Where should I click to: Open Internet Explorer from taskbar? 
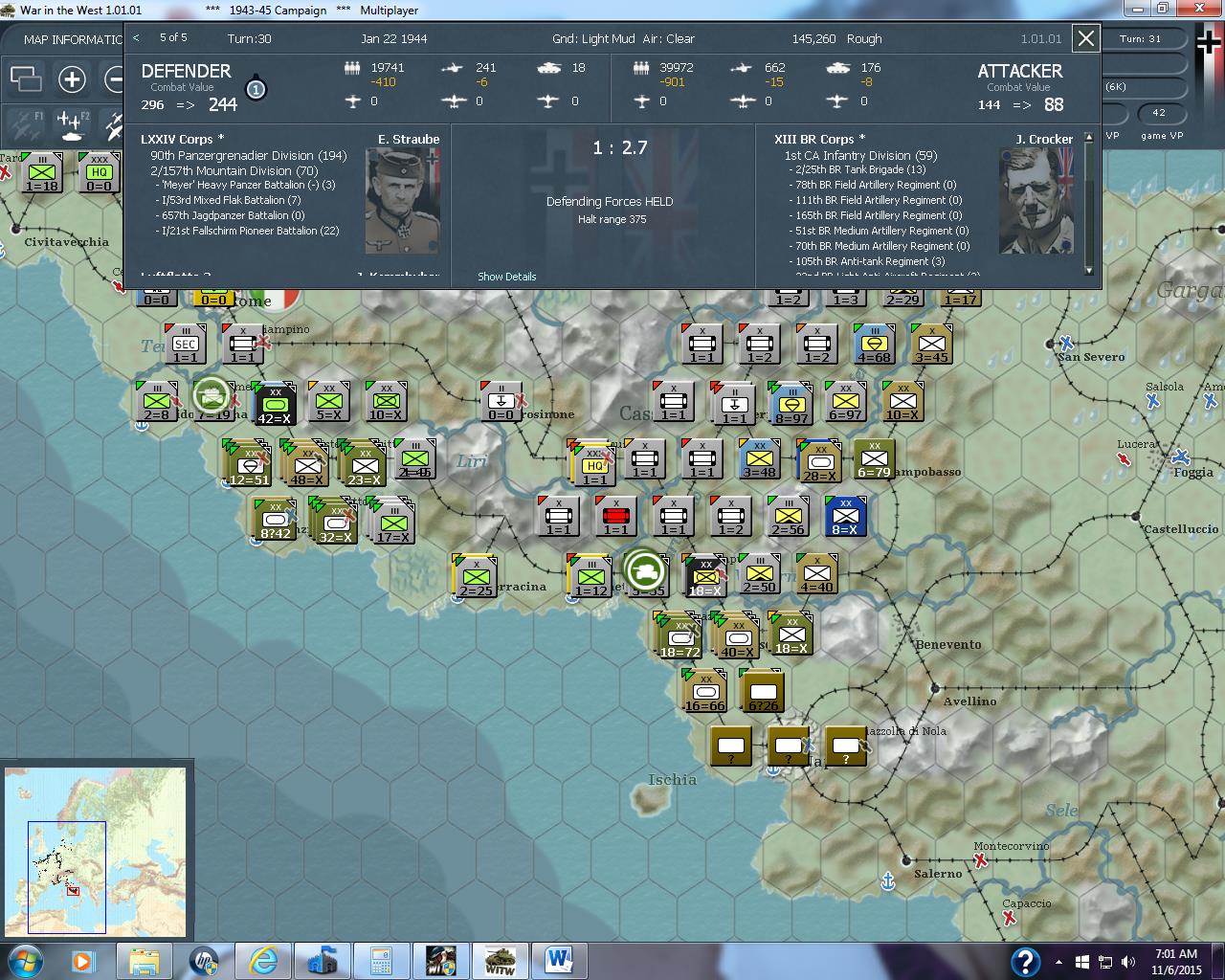[262, 960]
